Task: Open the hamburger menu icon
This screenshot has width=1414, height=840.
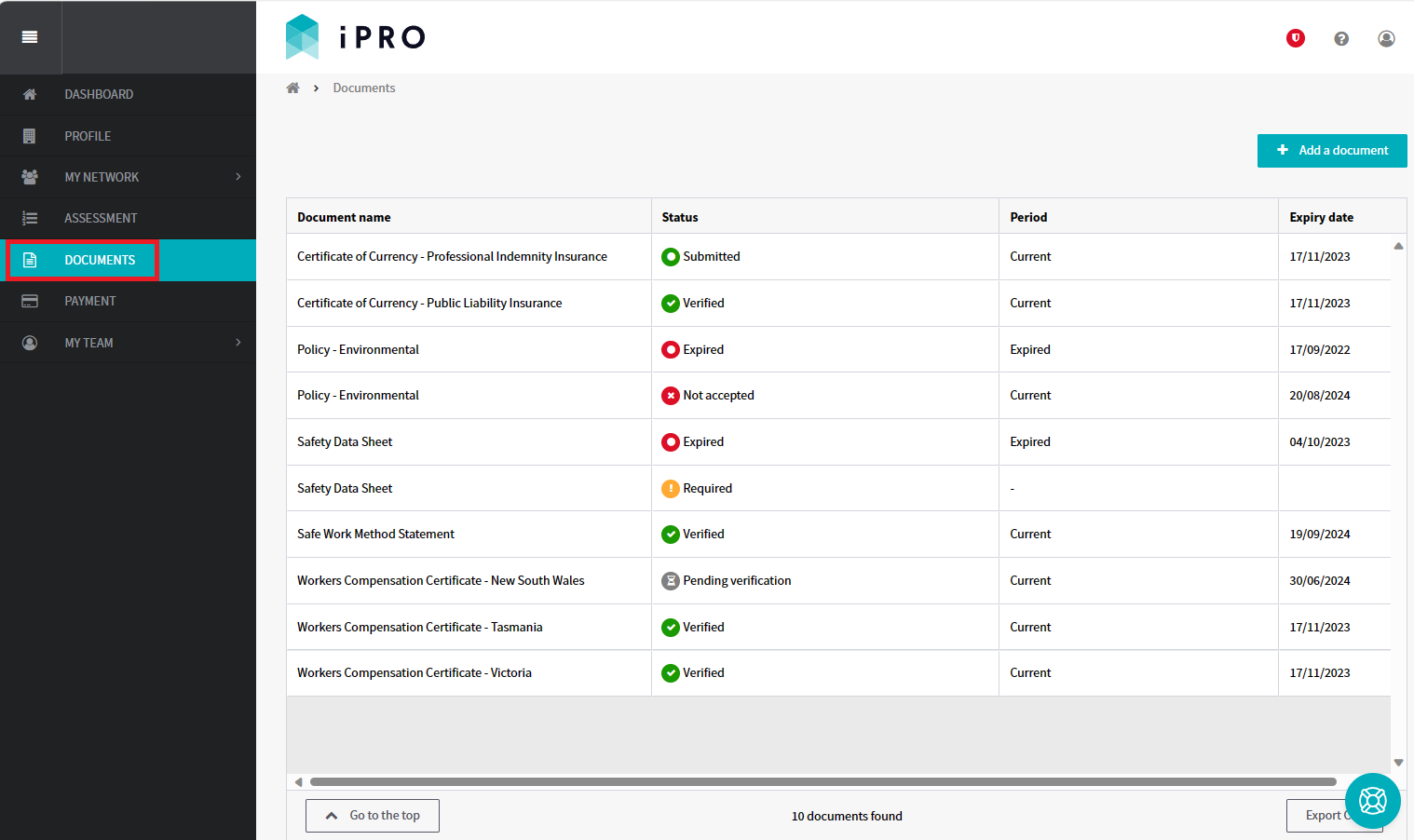Action: tap(30, 37)
